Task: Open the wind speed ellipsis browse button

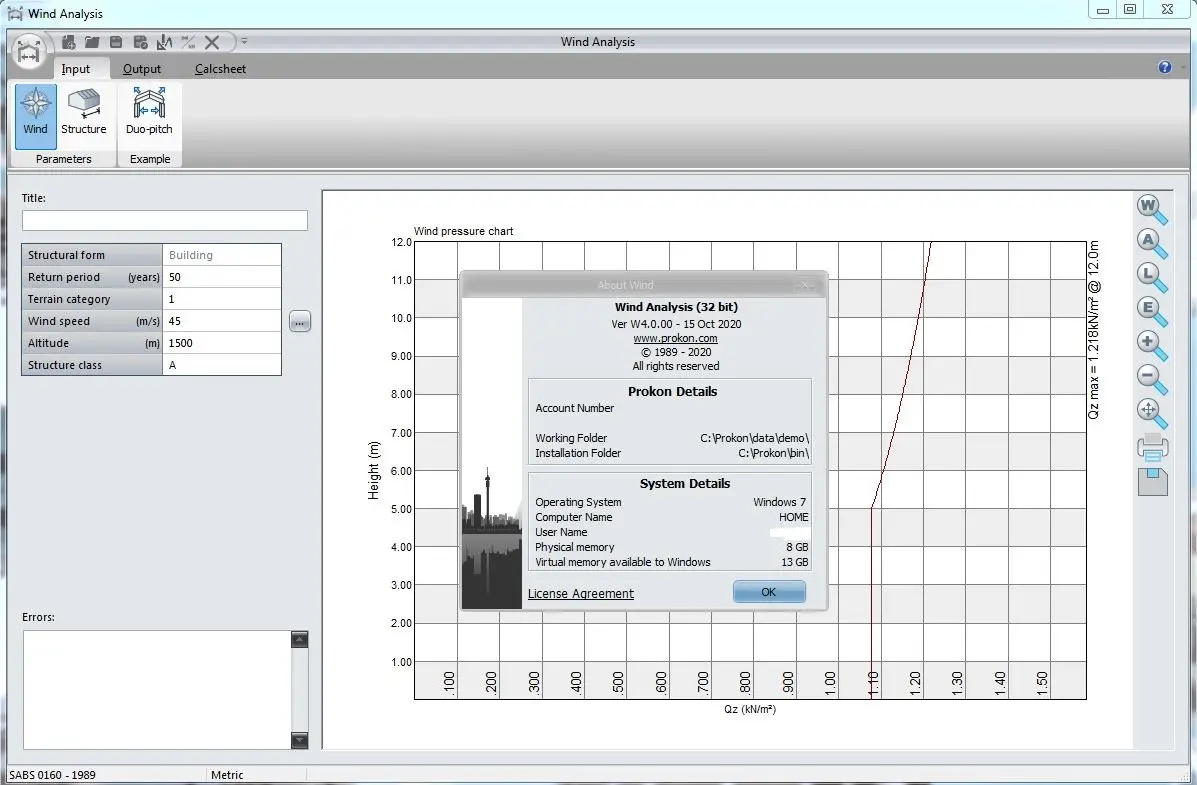Action: pos(299,321)
